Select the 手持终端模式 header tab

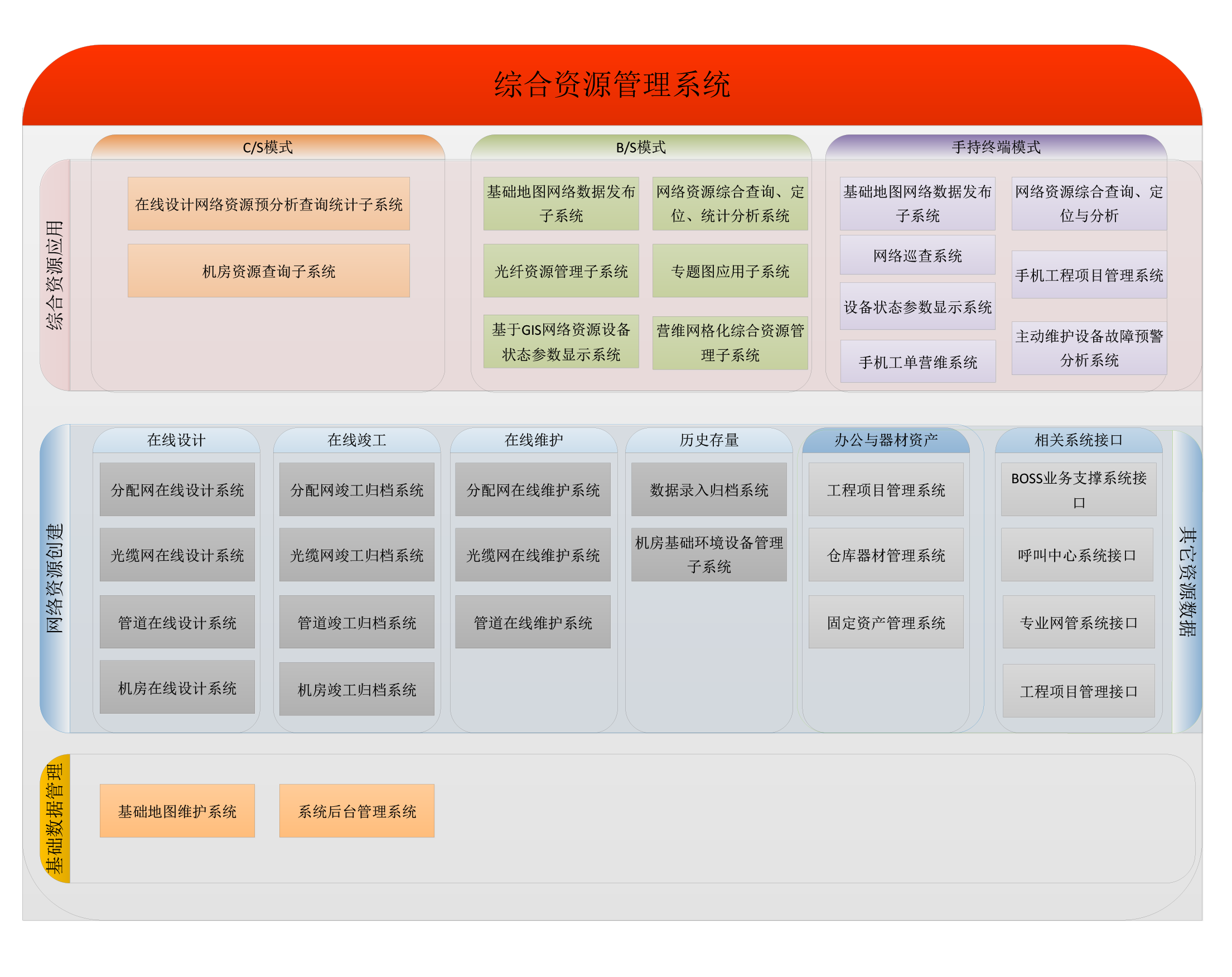996,147
